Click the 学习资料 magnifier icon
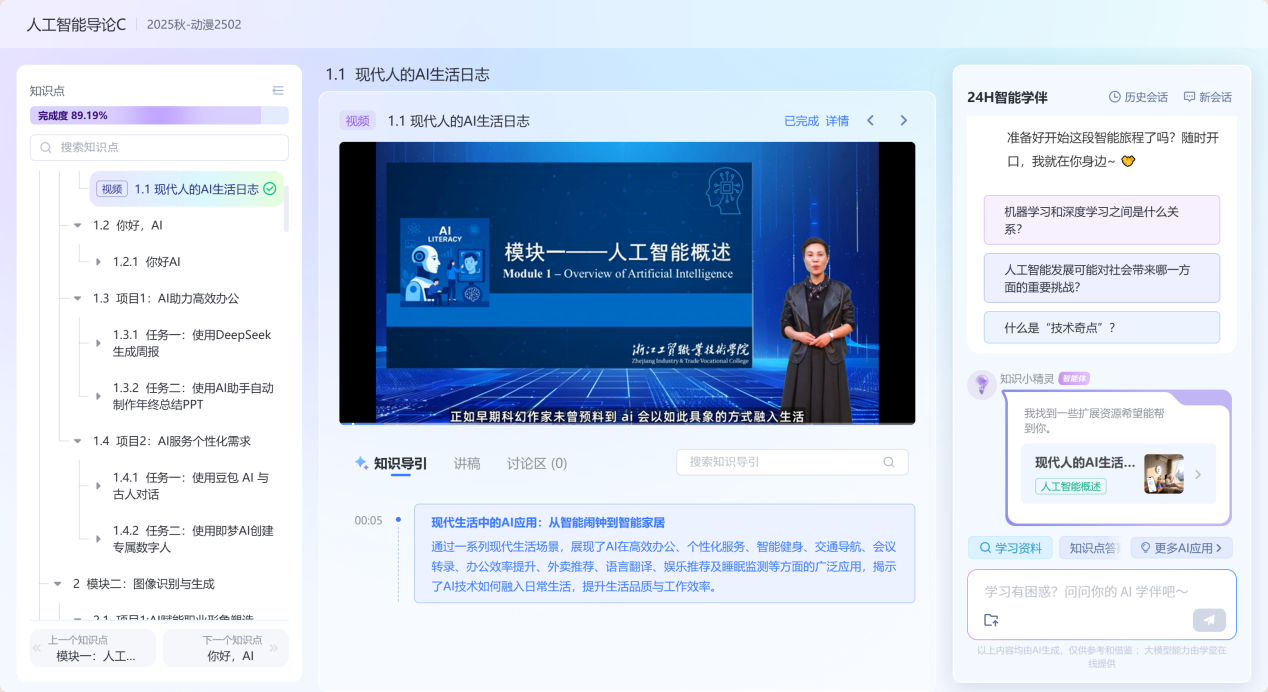The image size is (1268, 692). point(984,547)
